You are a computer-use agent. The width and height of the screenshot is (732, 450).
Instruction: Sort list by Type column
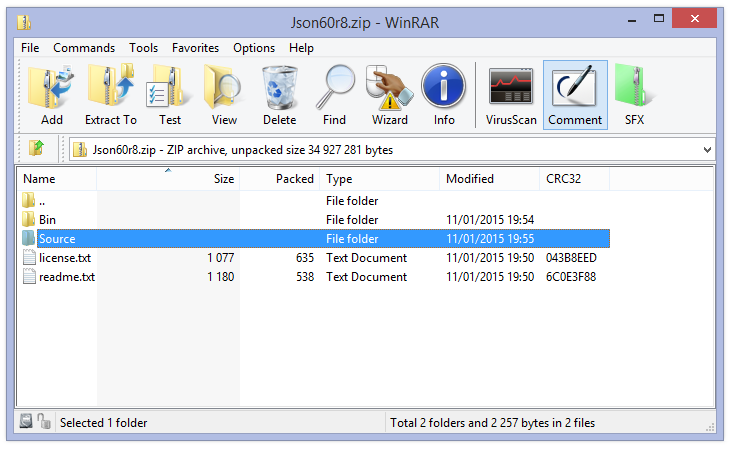[380, 179]
